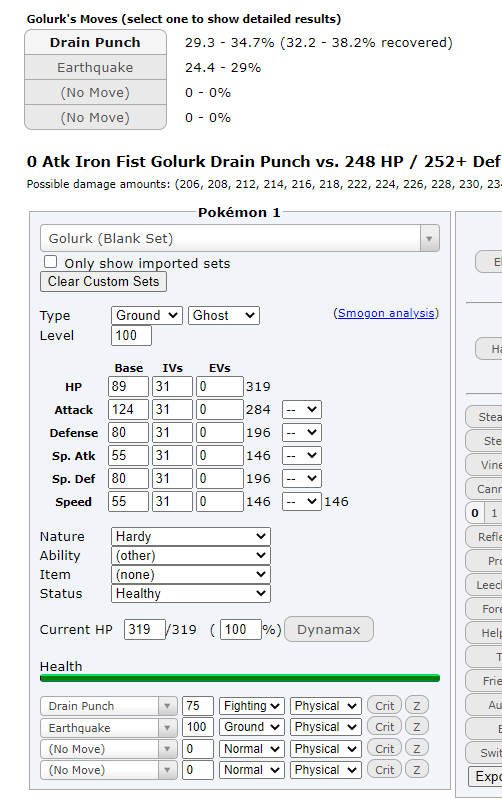Open the Sp. Def stat boost dropdown
The width and height of the screenshot is (502, 800).
pos(302,479)
